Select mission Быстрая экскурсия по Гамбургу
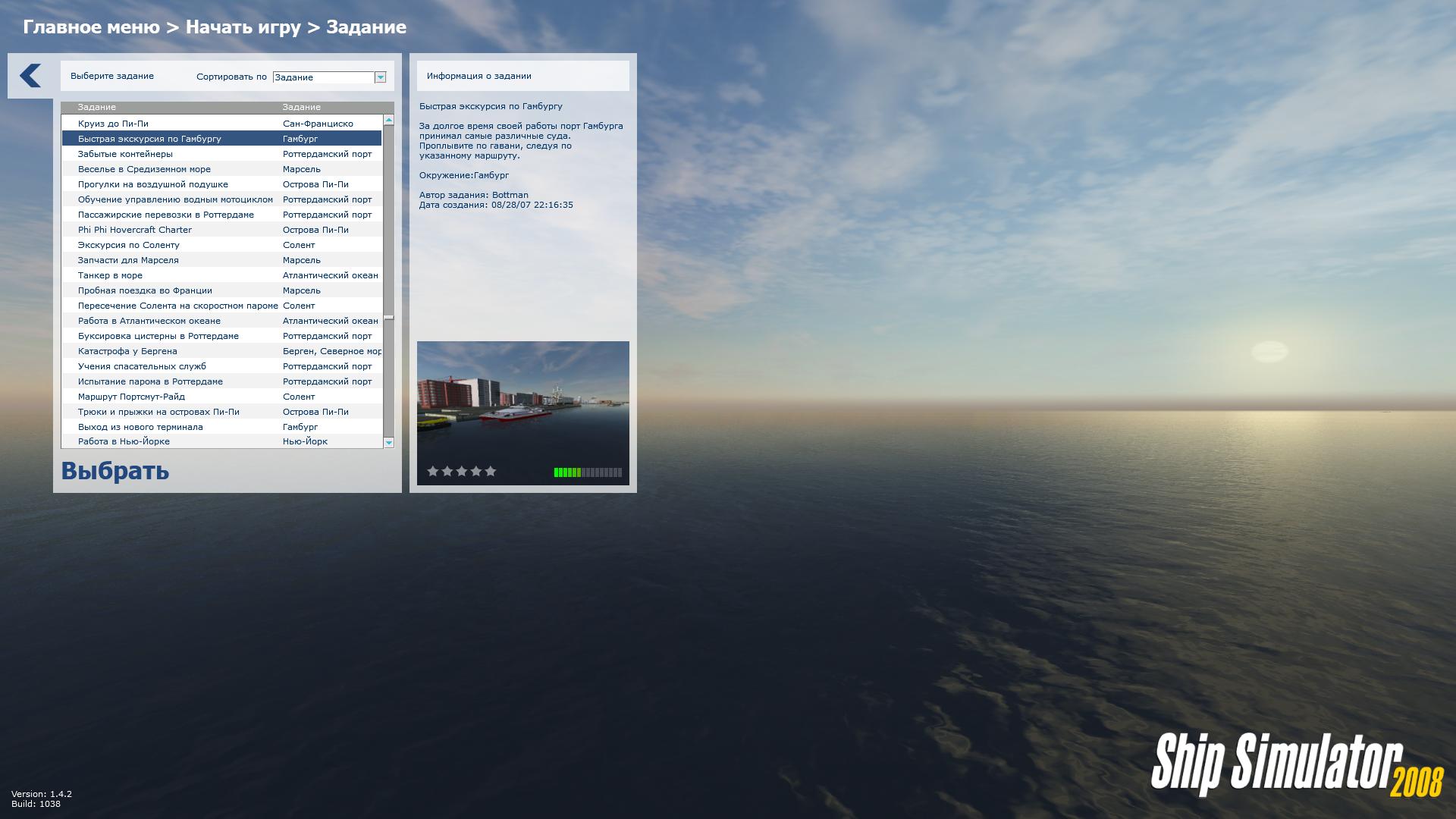The image size is (1456, 819). pos(221,139)
